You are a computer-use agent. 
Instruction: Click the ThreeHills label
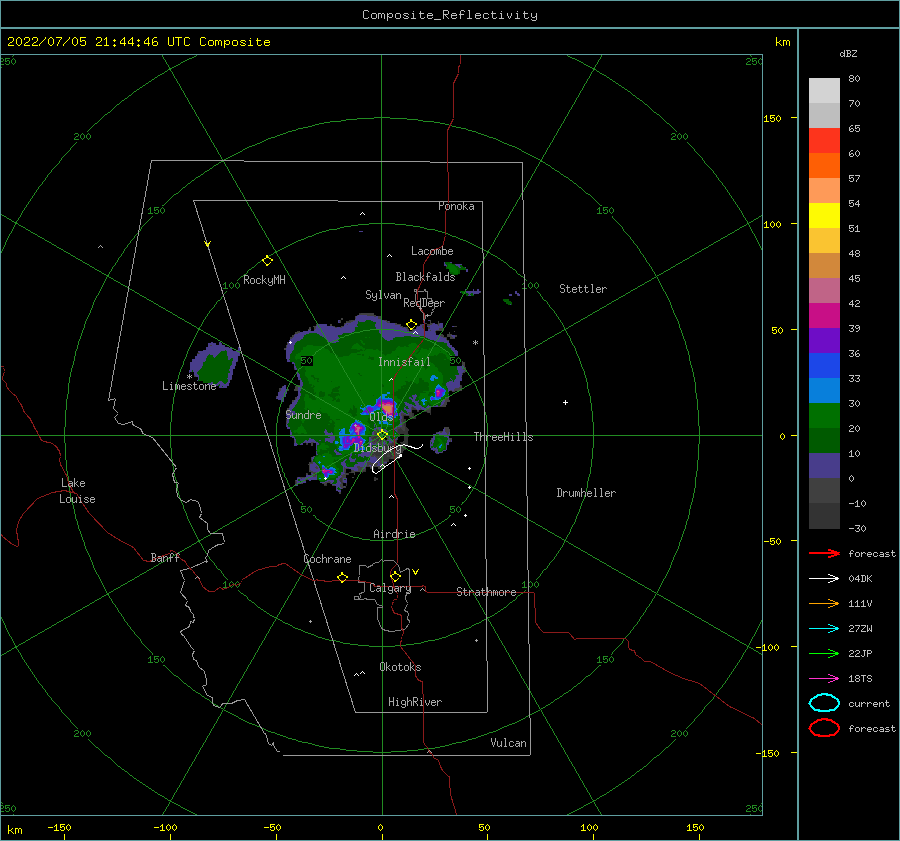[503, 437]
